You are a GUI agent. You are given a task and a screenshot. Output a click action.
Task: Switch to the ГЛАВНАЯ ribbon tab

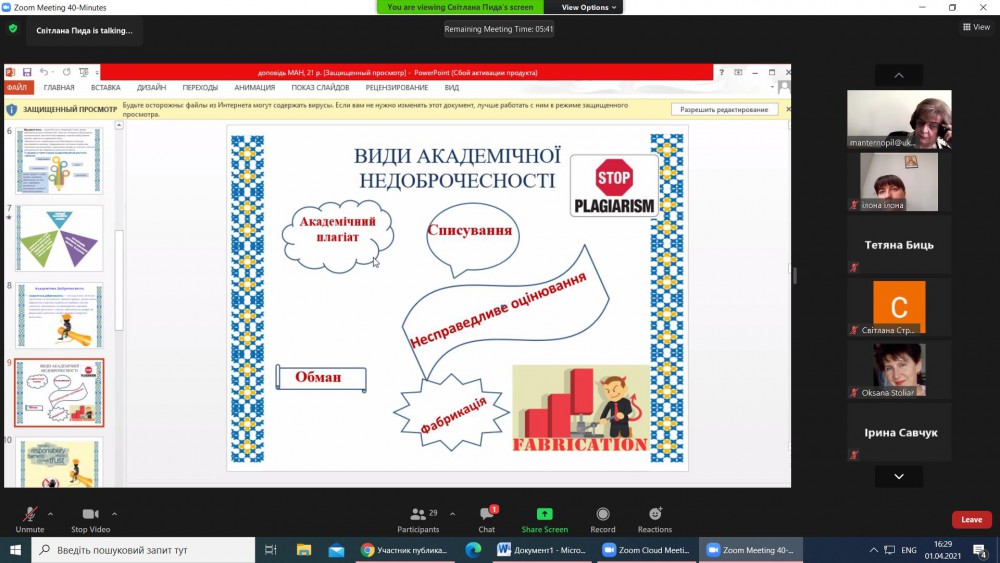coord(59,87)
